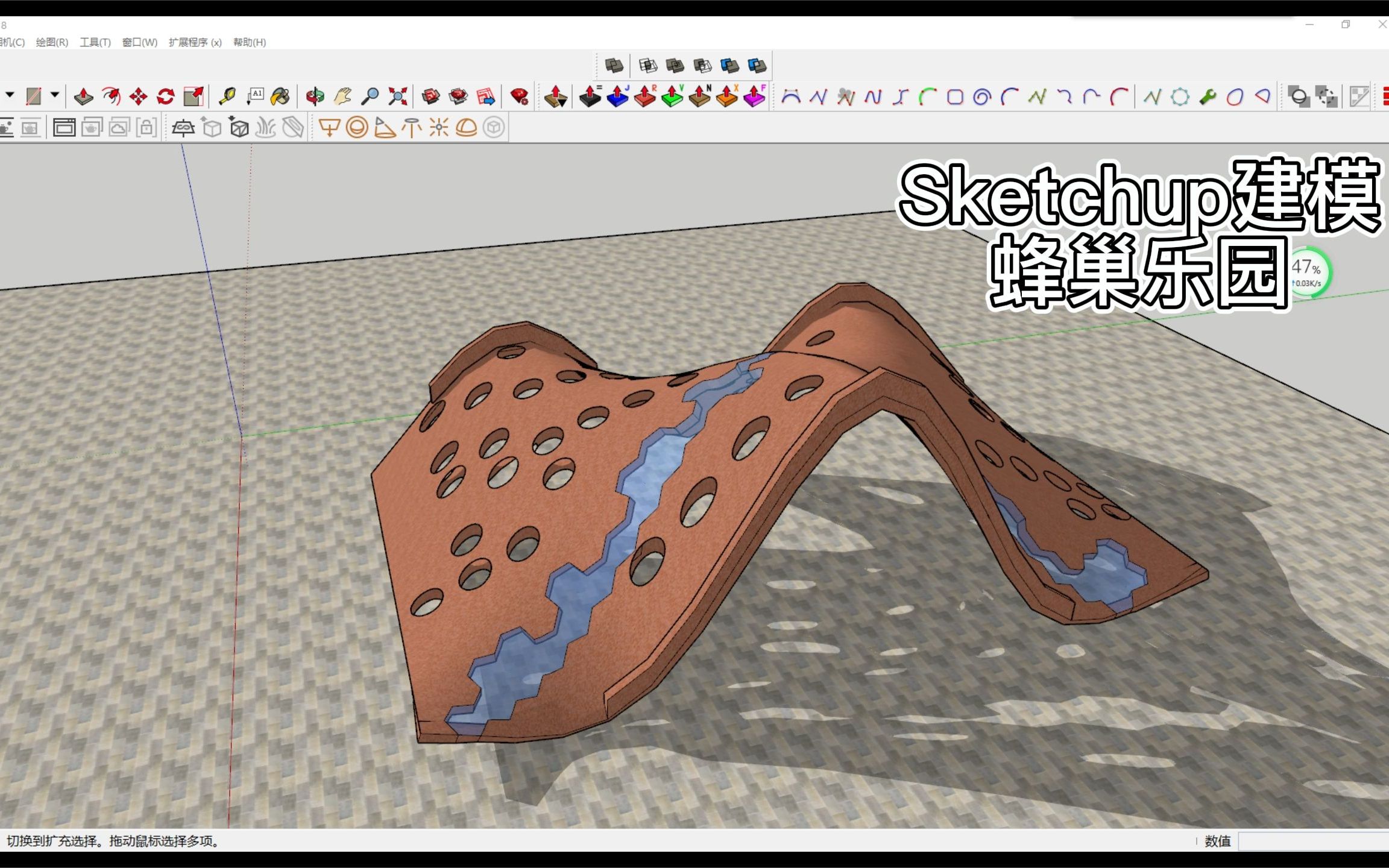Viewport: 1389px width, 868px height.
Task: Activate the Zoom magnifier tool
Action: 370,96
